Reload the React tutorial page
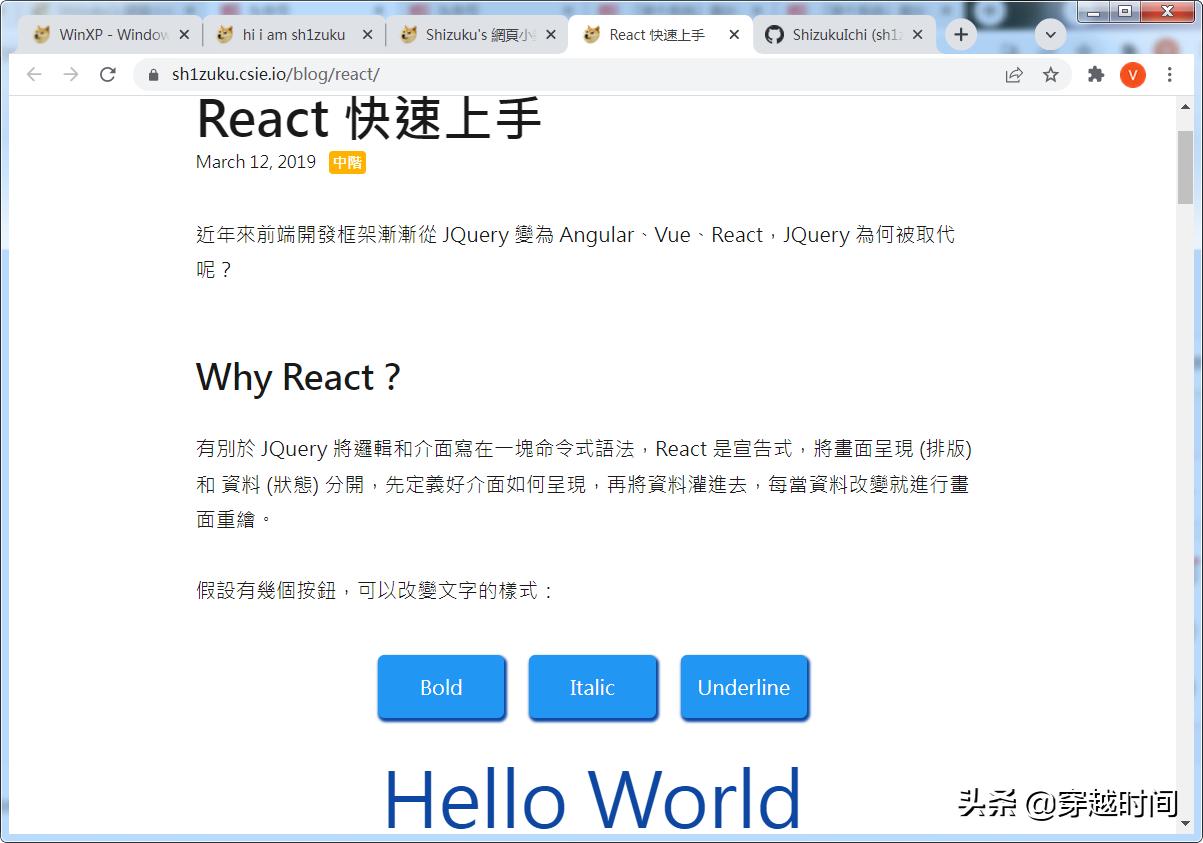This screenshot has width=1203, height=843. point(108,74)
